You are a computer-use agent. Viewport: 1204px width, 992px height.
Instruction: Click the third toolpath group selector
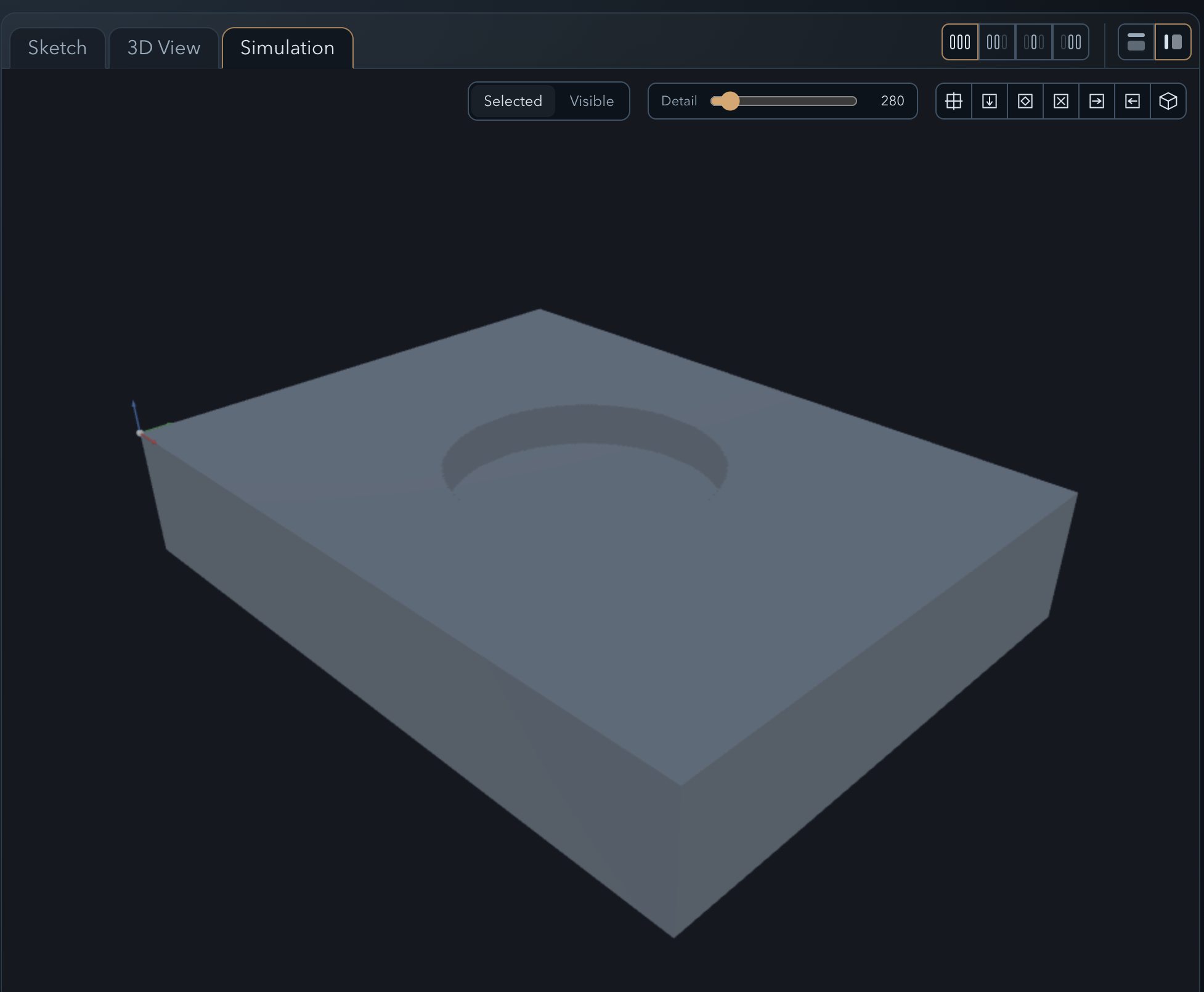pos(1033,42)
